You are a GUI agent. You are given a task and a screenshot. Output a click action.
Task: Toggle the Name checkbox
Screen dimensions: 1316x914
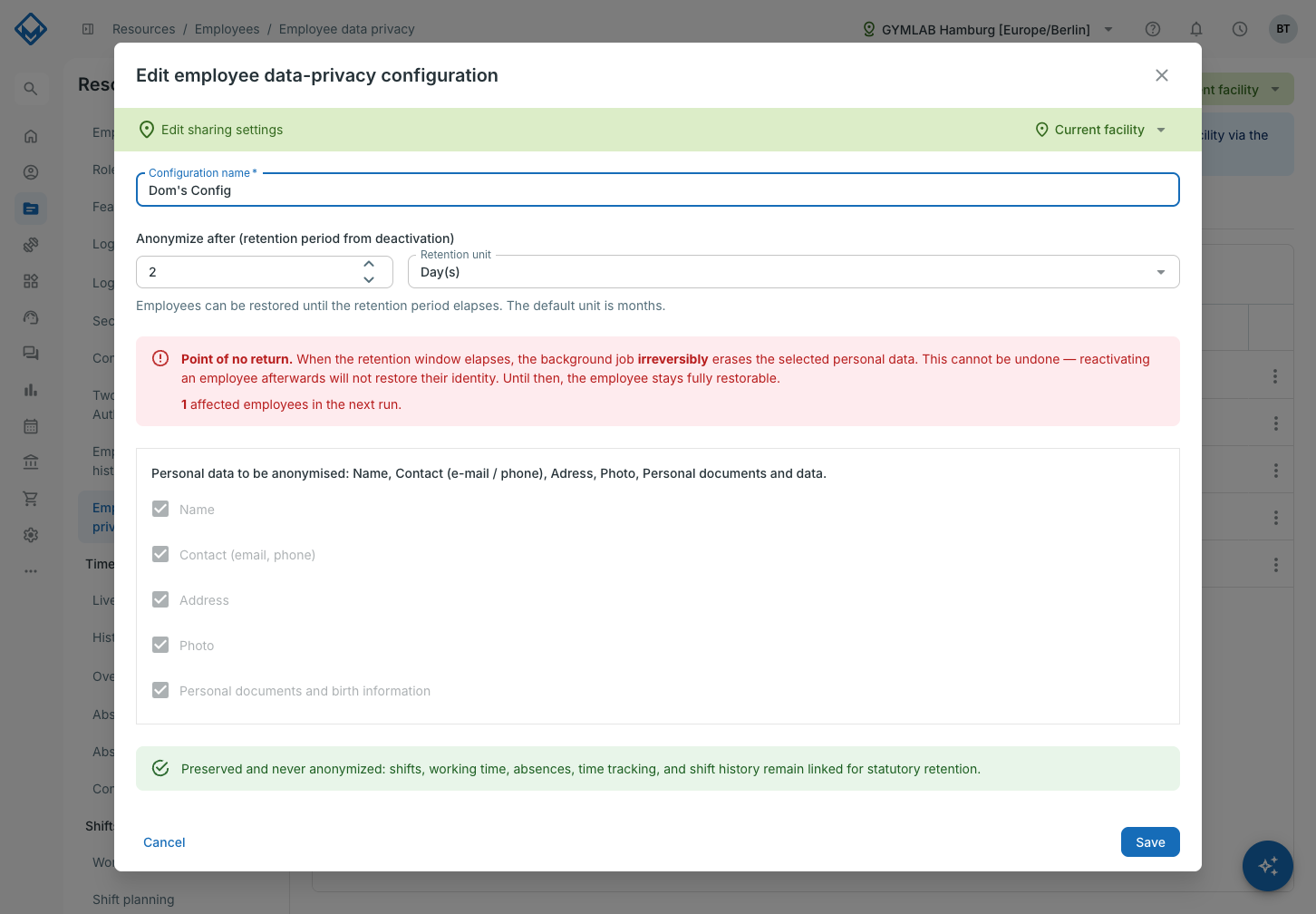[x=160, y=509]
